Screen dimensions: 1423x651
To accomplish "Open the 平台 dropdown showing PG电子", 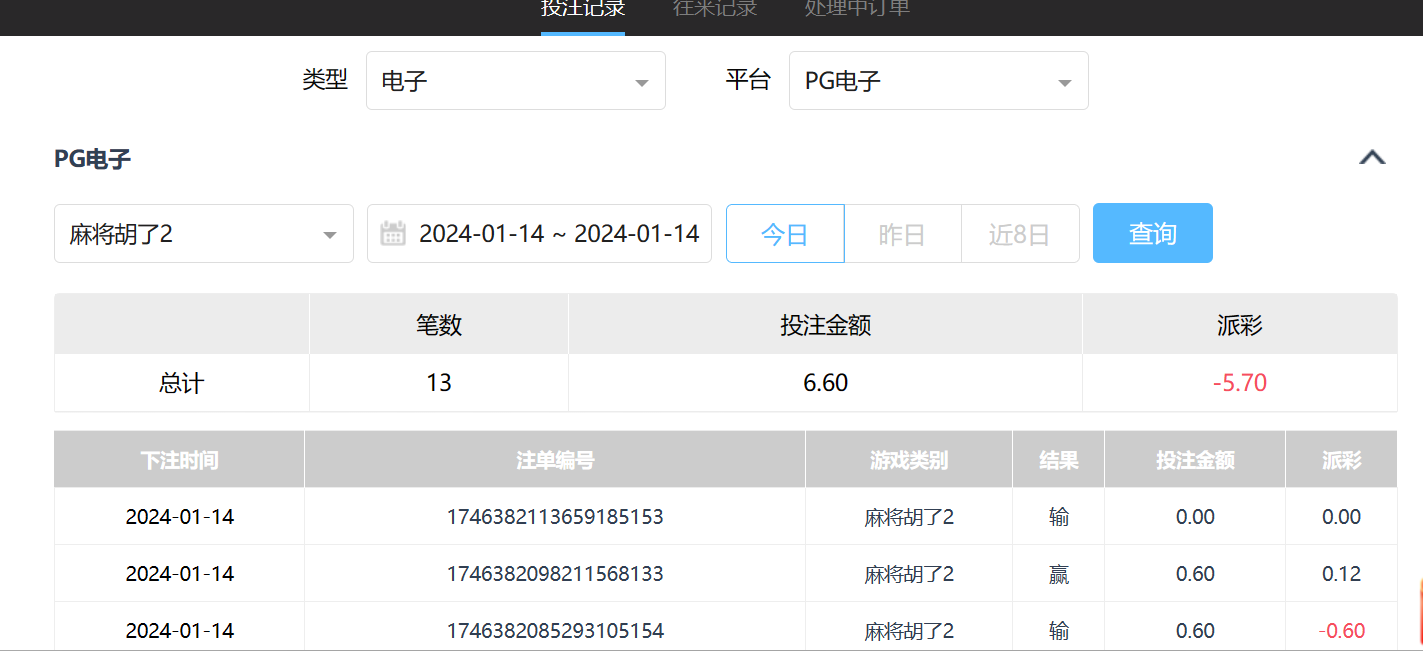I will pyautogui.click(x=938, y=81).
